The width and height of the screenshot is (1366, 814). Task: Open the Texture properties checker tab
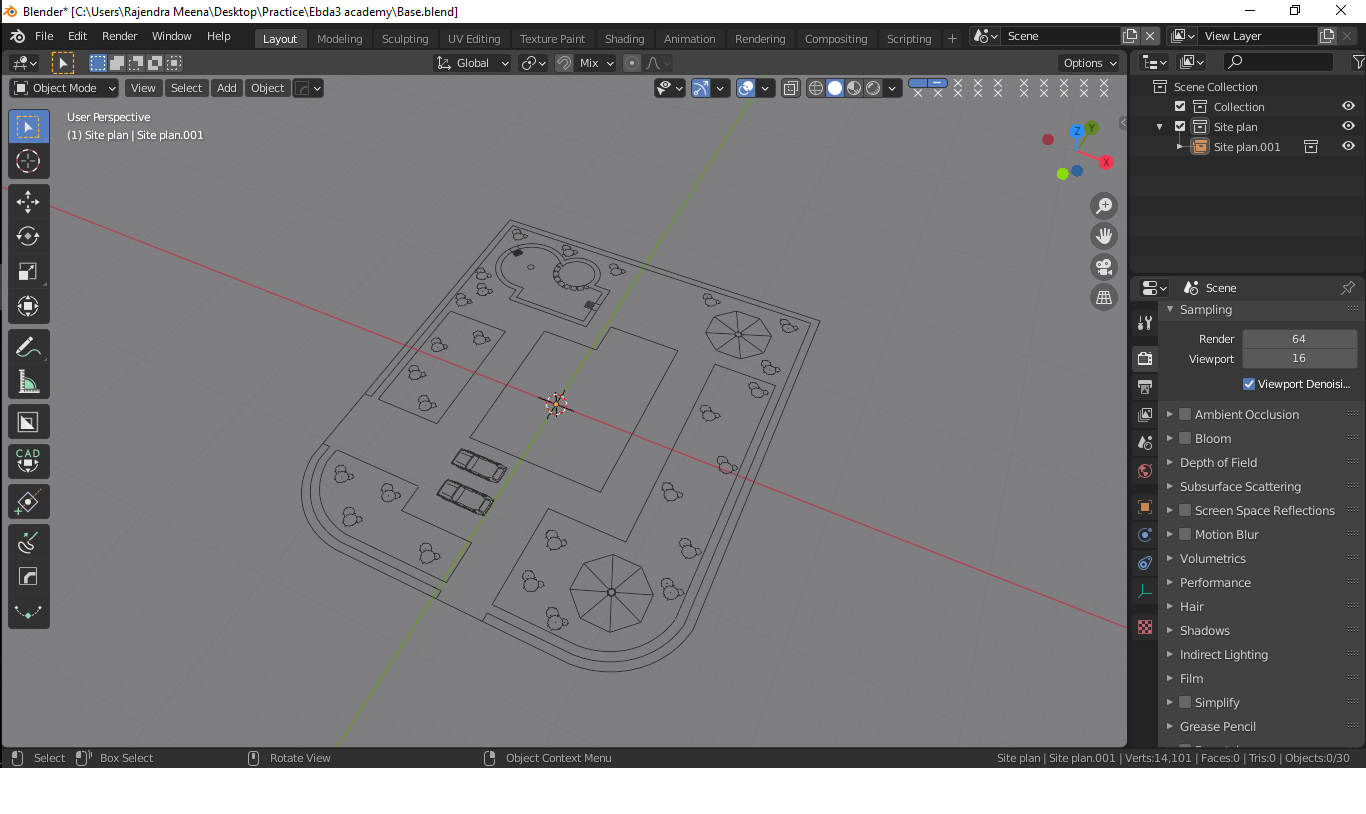(1145, 627)
